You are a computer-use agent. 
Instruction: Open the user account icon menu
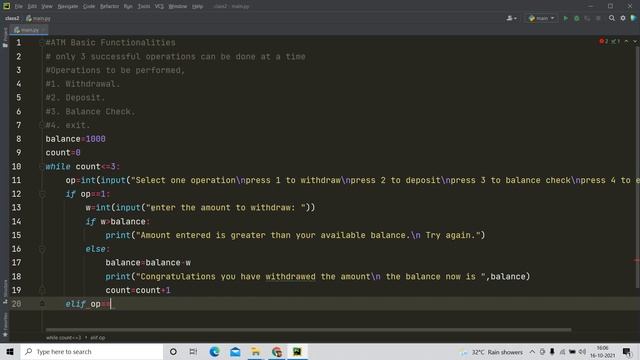tap(511, 18)
